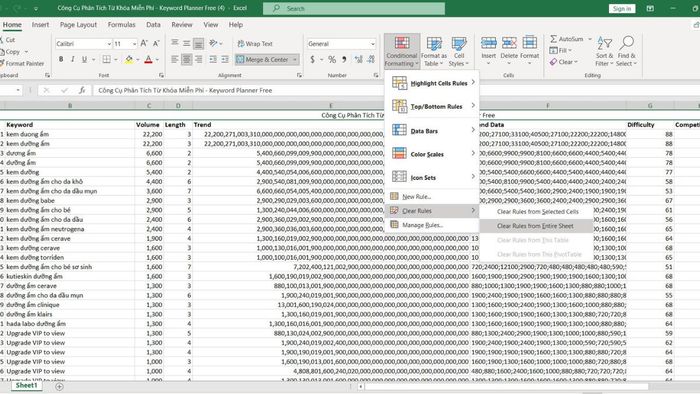Click the Format Painter
700x394 pixels.
22,63
